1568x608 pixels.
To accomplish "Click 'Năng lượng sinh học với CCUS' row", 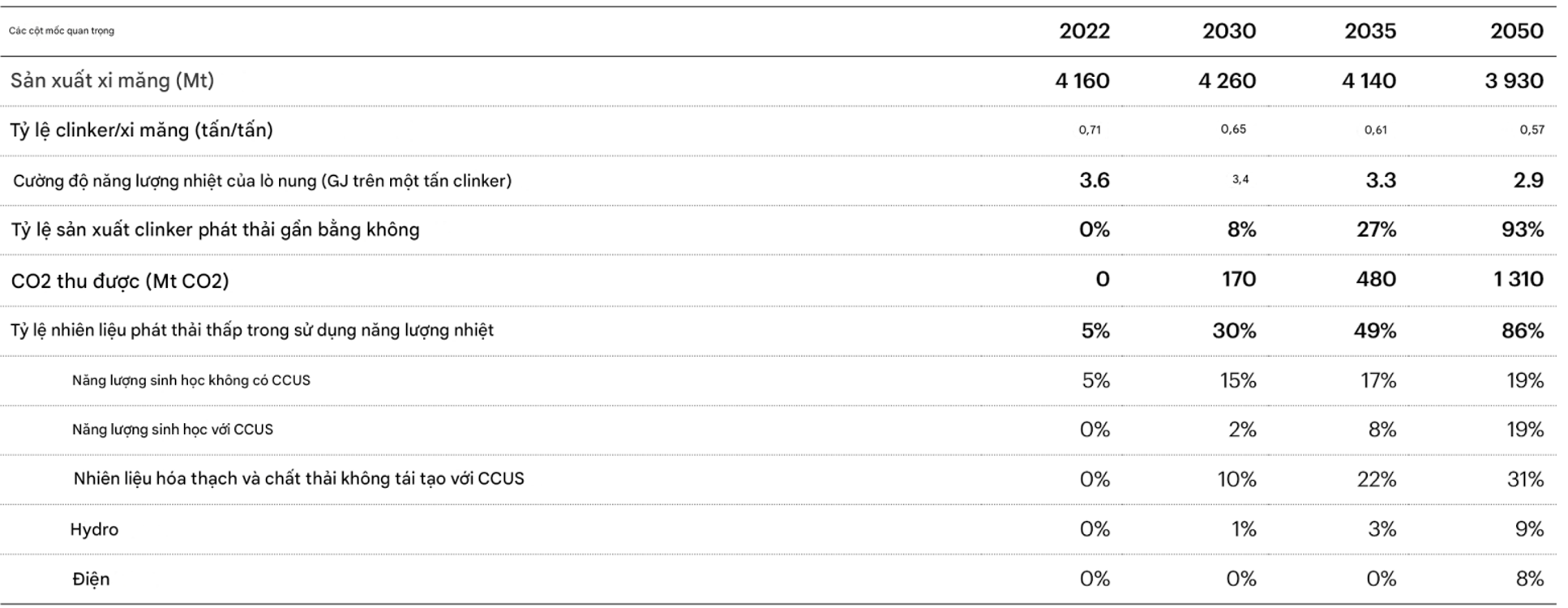I will tap(778, 430).
